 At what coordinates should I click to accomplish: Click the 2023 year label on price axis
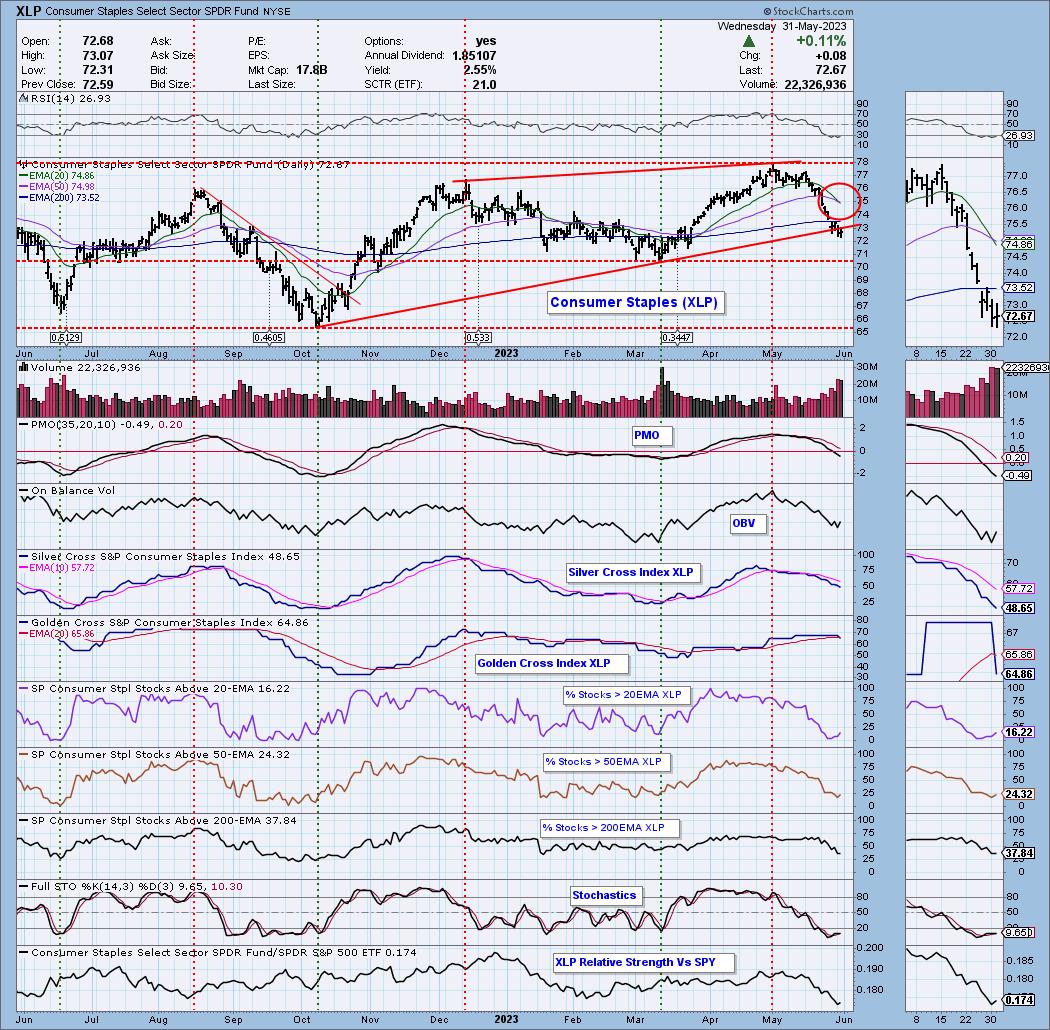pyautogui.click(x=506, y=353)
